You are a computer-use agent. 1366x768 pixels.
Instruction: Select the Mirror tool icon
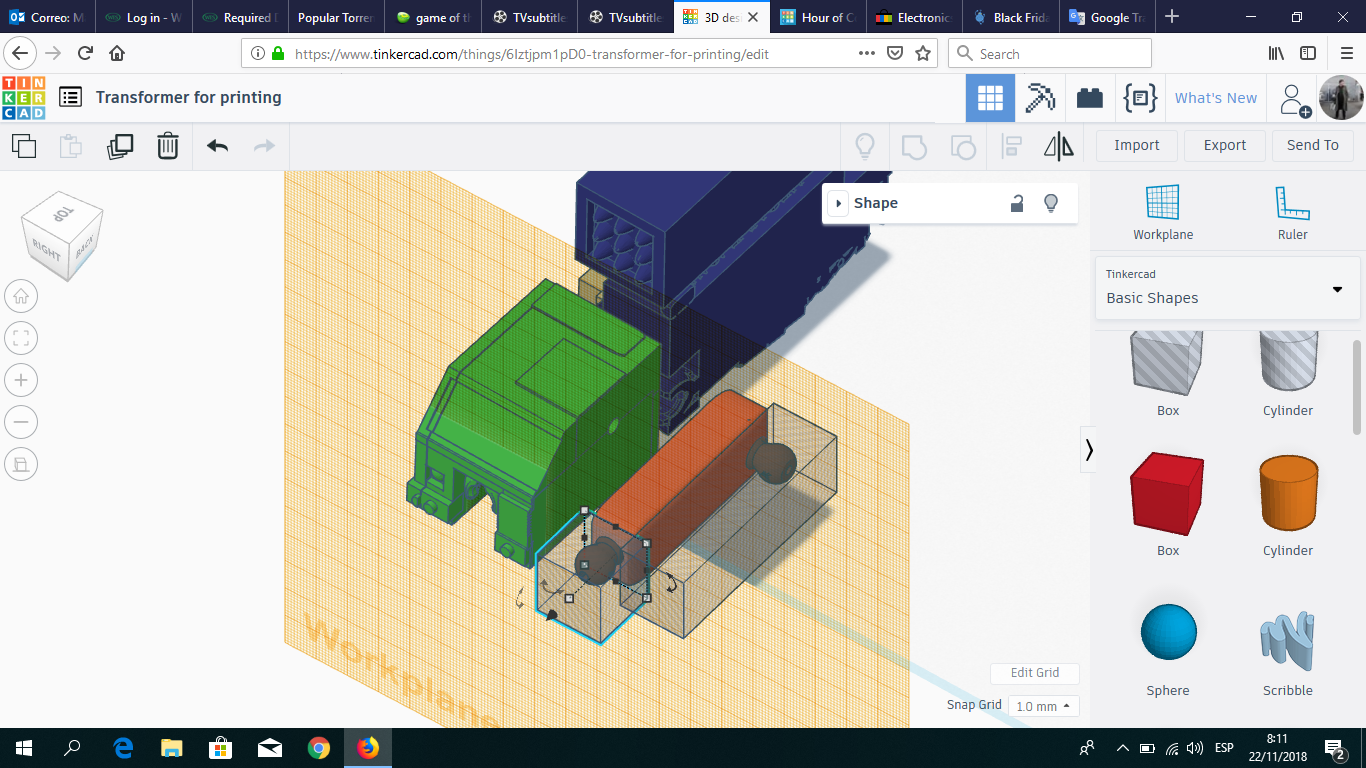point(1058,146)
